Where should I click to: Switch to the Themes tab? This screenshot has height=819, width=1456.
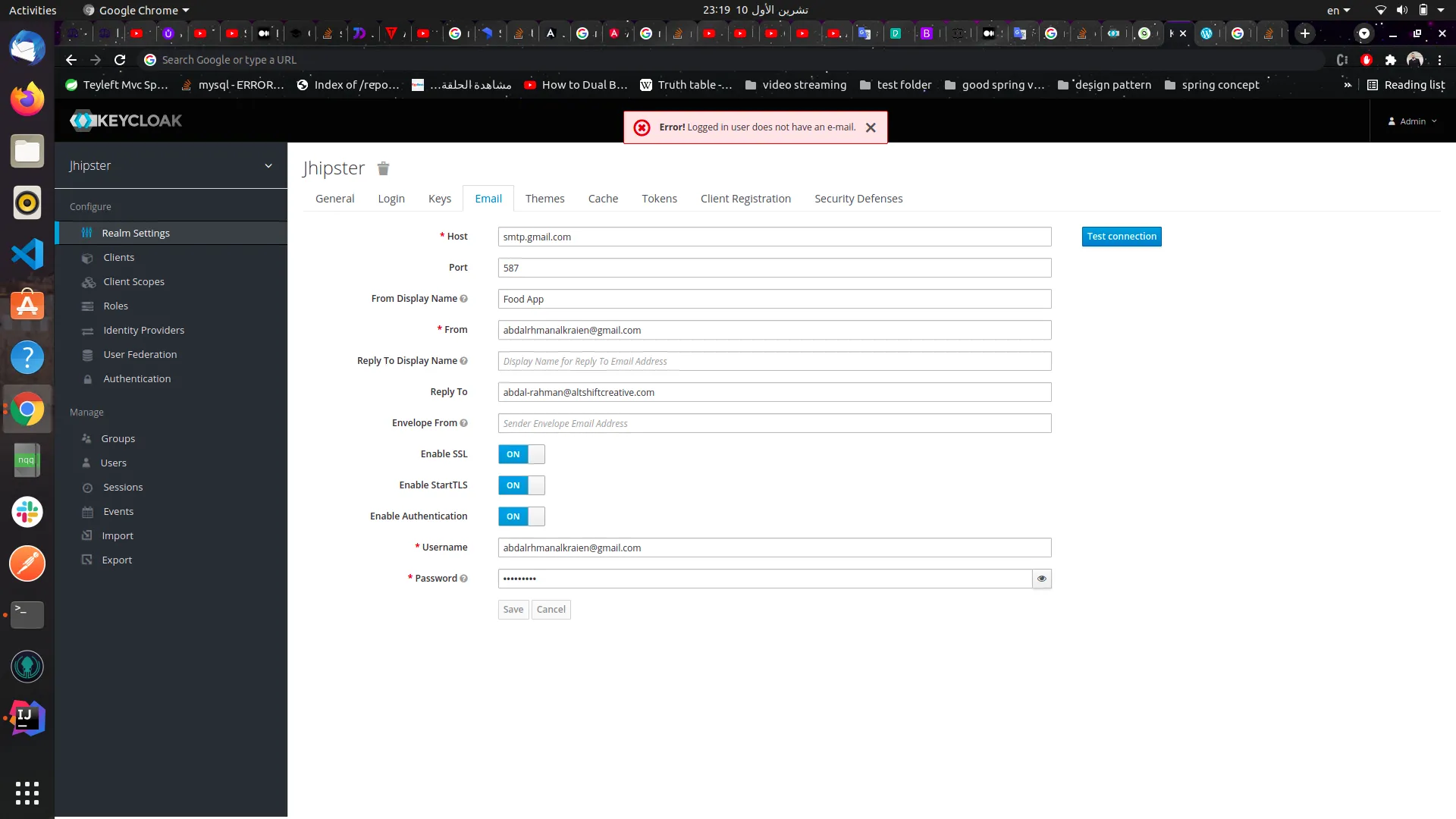pyautogui.click(x=544, y=199)
